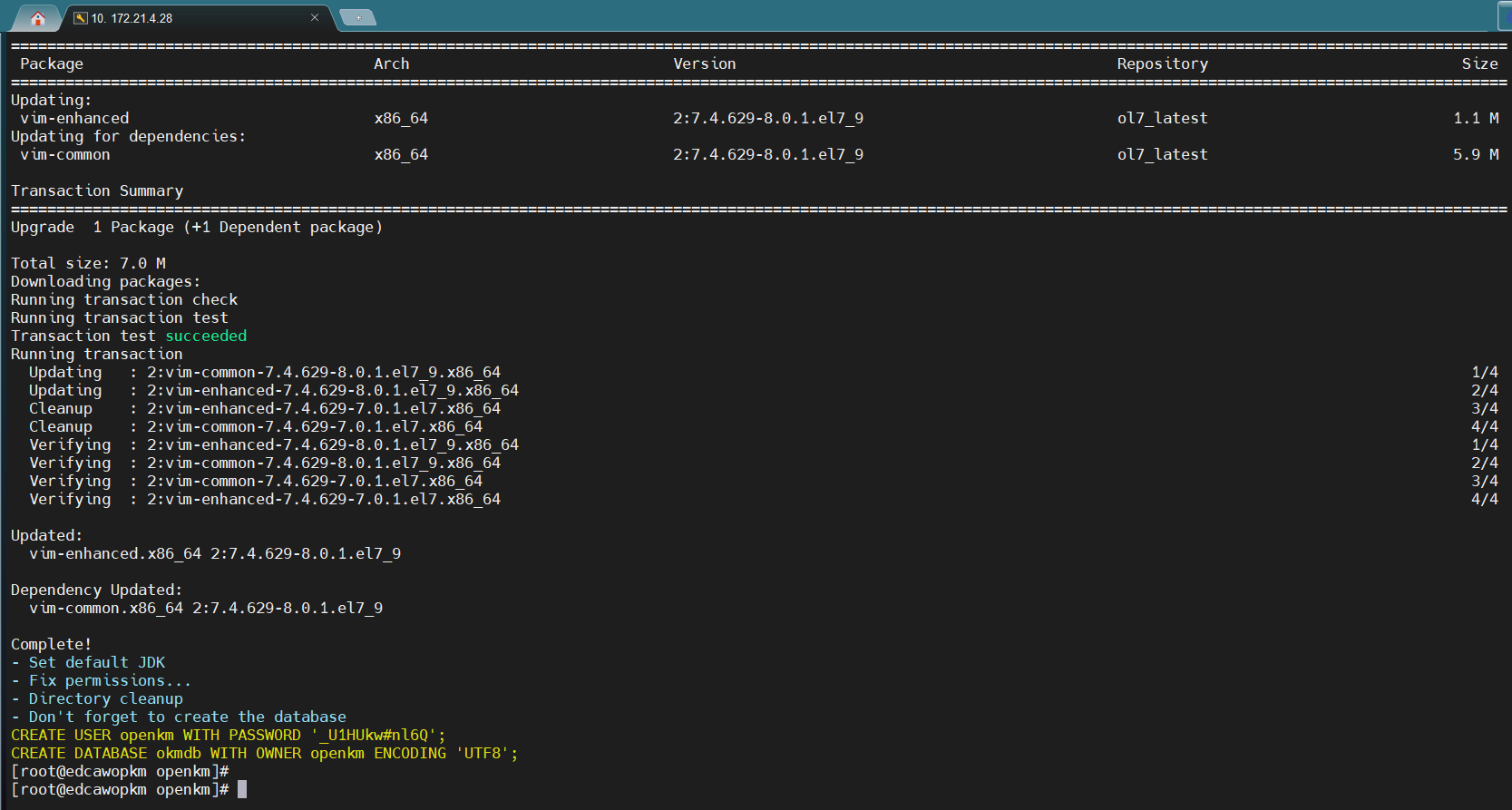Click the 'Complete!' message
The image size is (1512, 810).
tap(52, 644)
